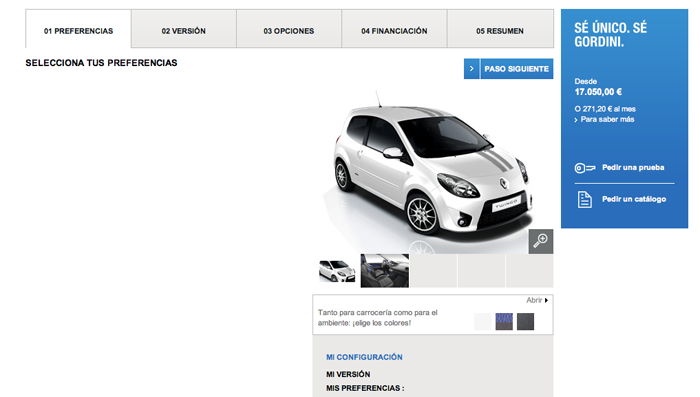The height and width of the screenshot is (397, 700).
Task: Open the Para saber más link
Action: pyautogui.click(x=604, y=119)
